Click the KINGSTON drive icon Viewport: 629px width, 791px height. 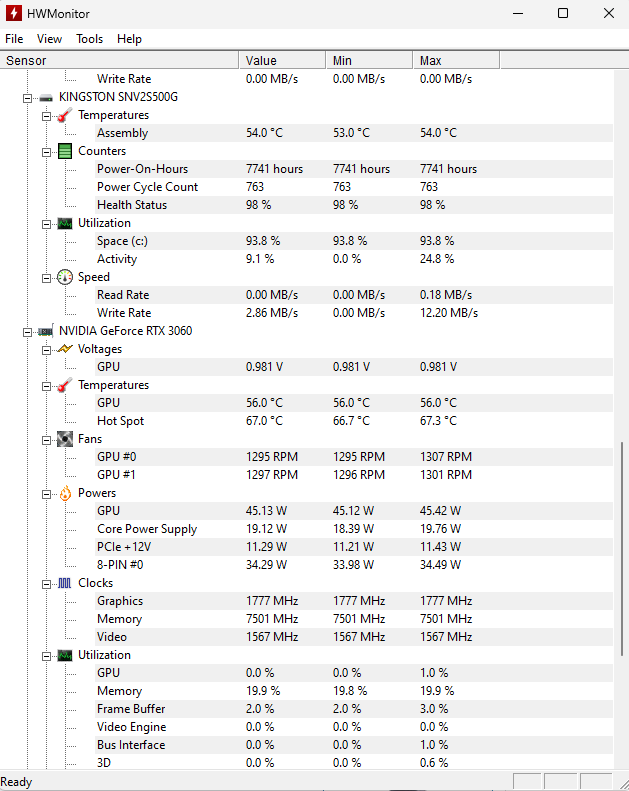(x=46, y=97)
